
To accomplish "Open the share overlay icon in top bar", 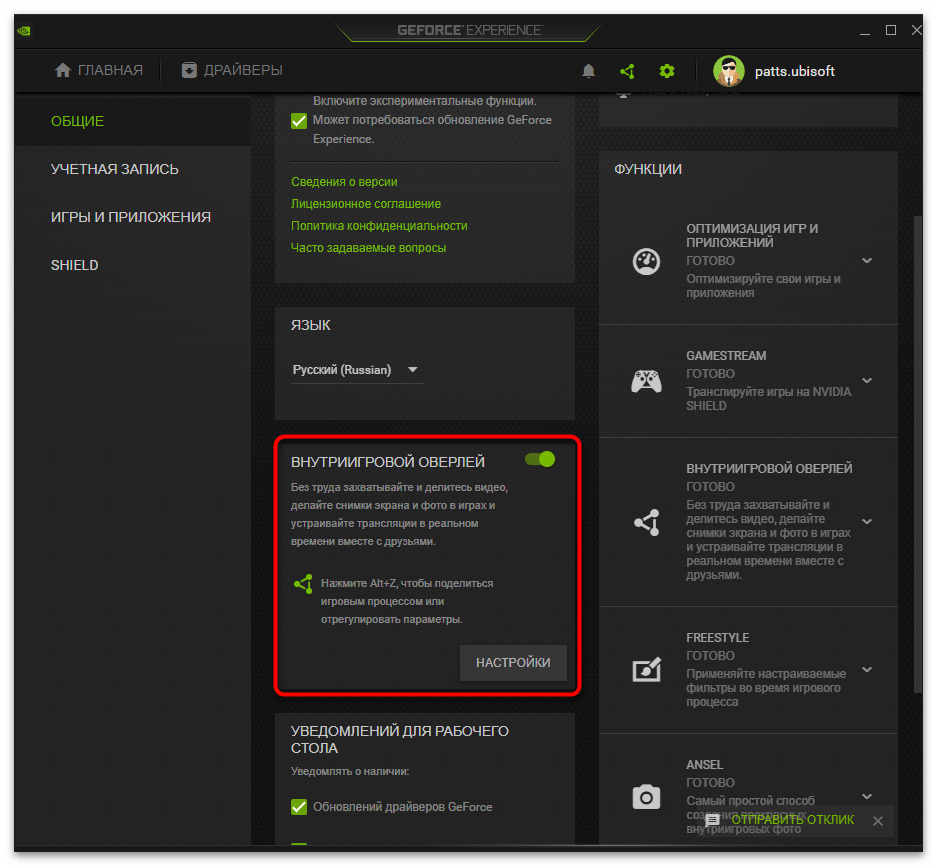I will coord(627,71).
